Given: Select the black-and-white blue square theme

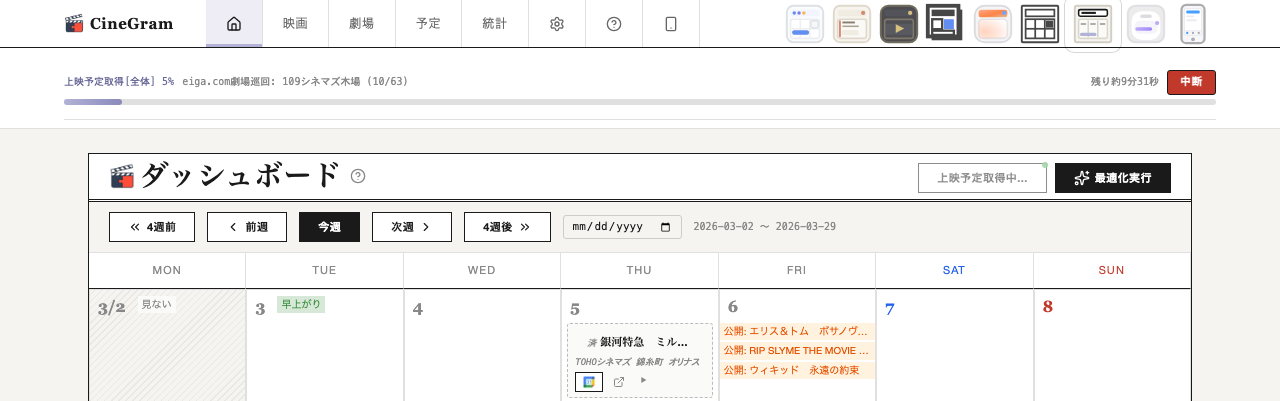Looking at the screenshot, I should click(x=944, y=22).
